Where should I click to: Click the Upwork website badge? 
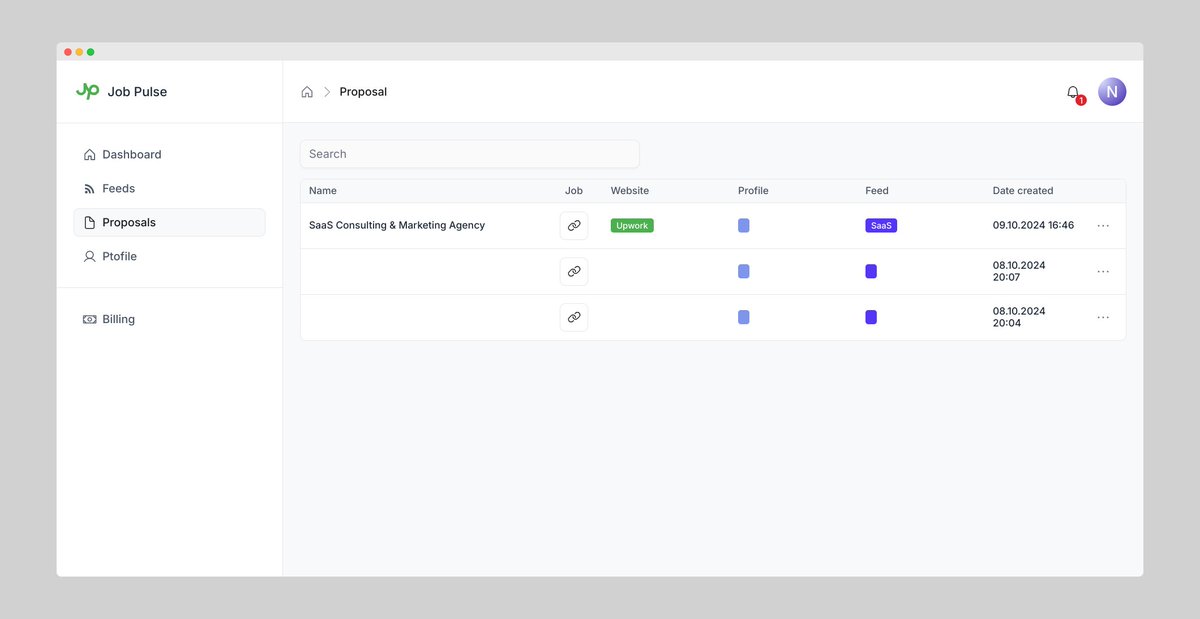(632, 226)
